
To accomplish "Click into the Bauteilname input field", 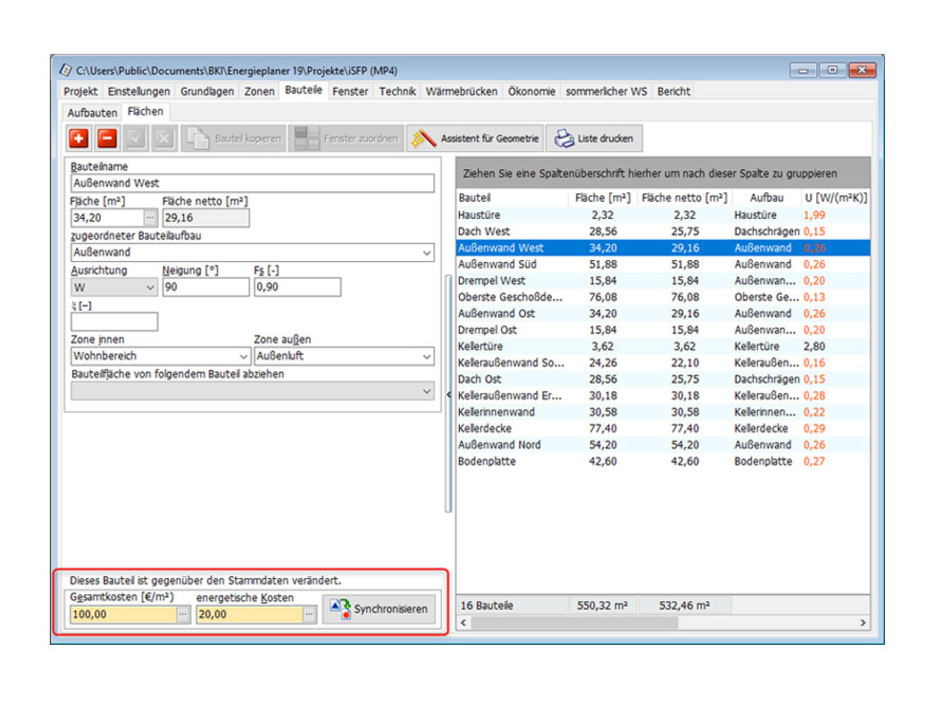I will point(252,184).
